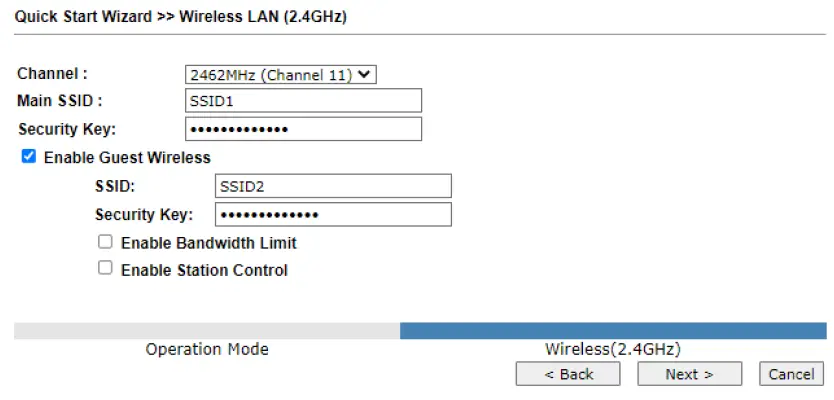Screen dimensions: 834x400
Task: Click the blue Wireless progress bar segment
Action: (x=613, y=331)
